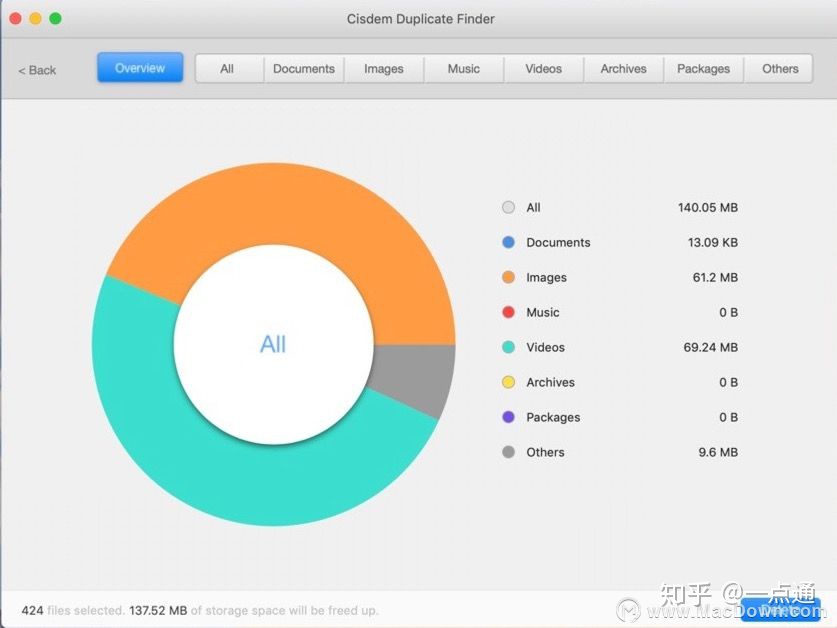Click the 424 files selected status text
Viewport: 837px width, 628px height.
(x=72, y=610)
